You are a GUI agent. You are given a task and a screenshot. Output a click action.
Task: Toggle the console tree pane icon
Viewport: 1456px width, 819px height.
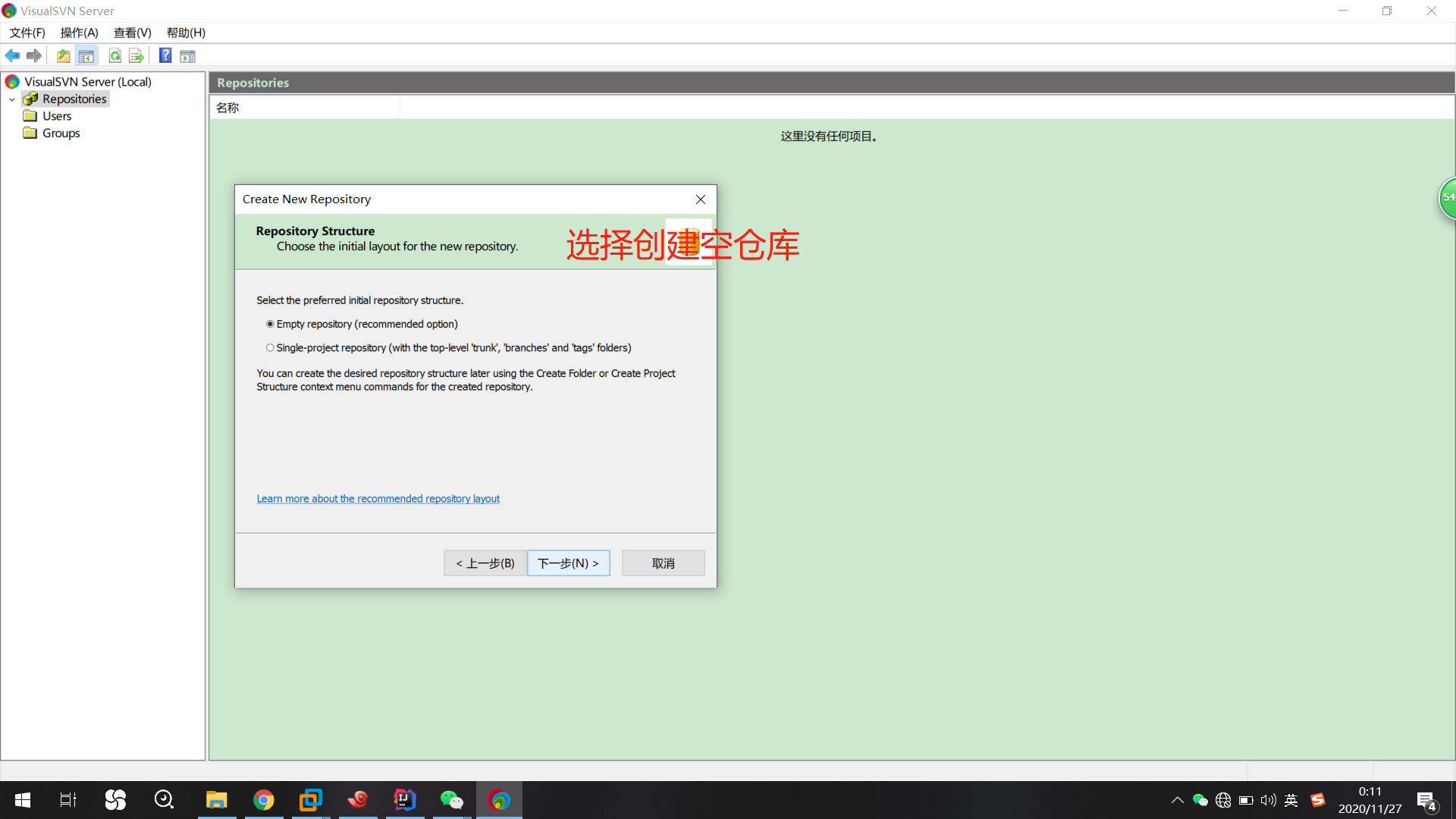pyautogui.click(x=86, y=55)
